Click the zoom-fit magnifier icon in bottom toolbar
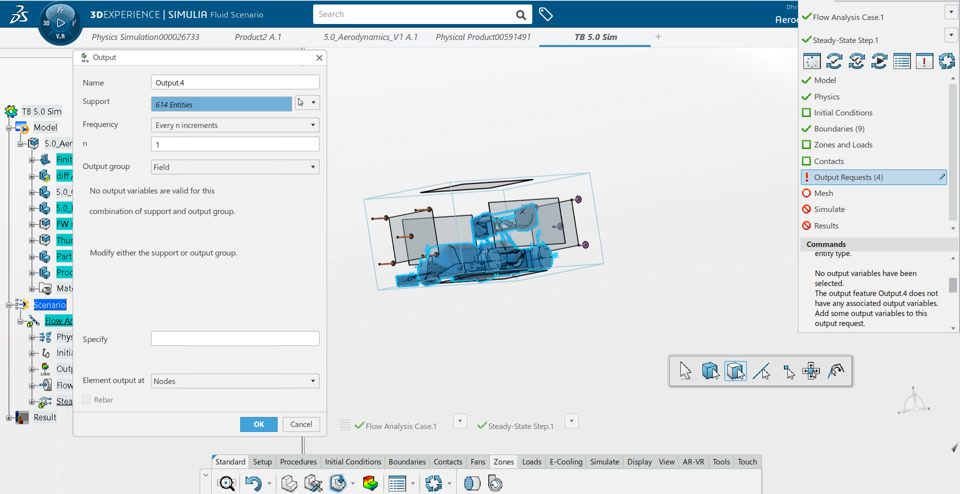The width and height of the screenshot is (960, 494). [x=227, y=483]
